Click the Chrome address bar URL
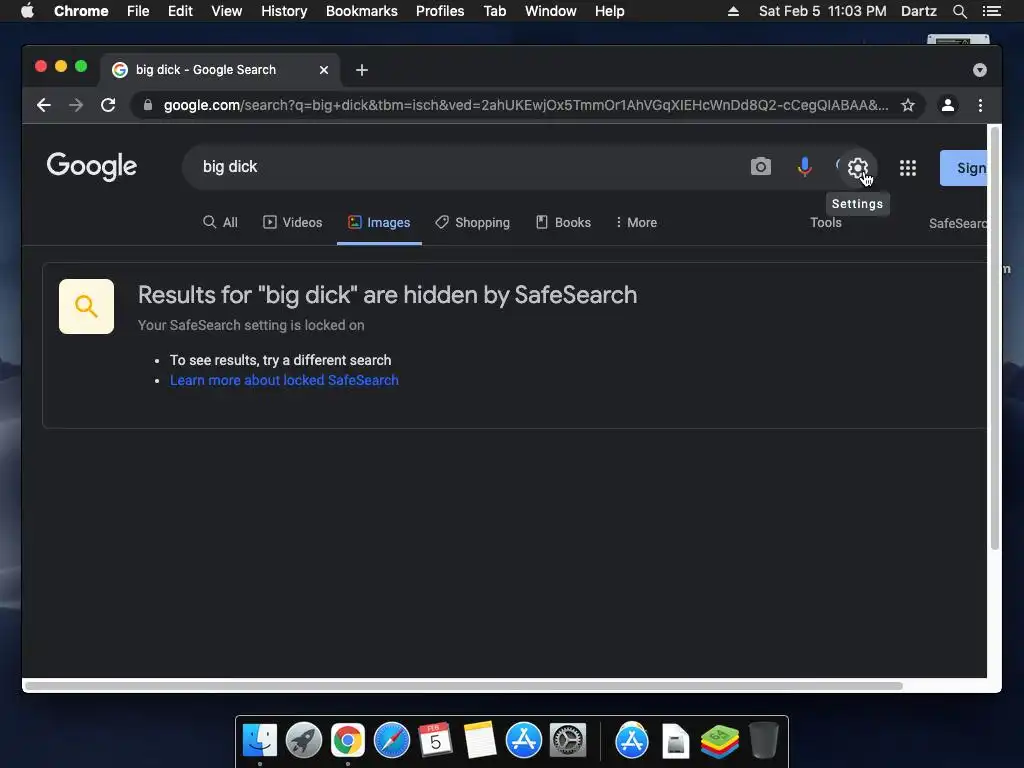Viewport: 1024px width, 768px height. pyautogui.click(x=526, y=105)
